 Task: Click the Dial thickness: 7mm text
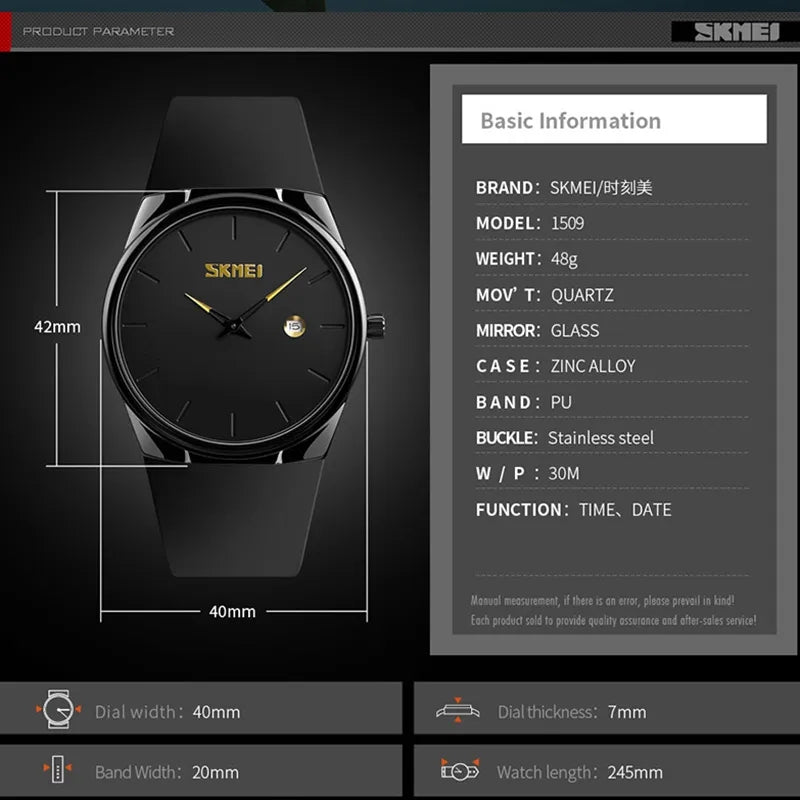click(572, 712)
